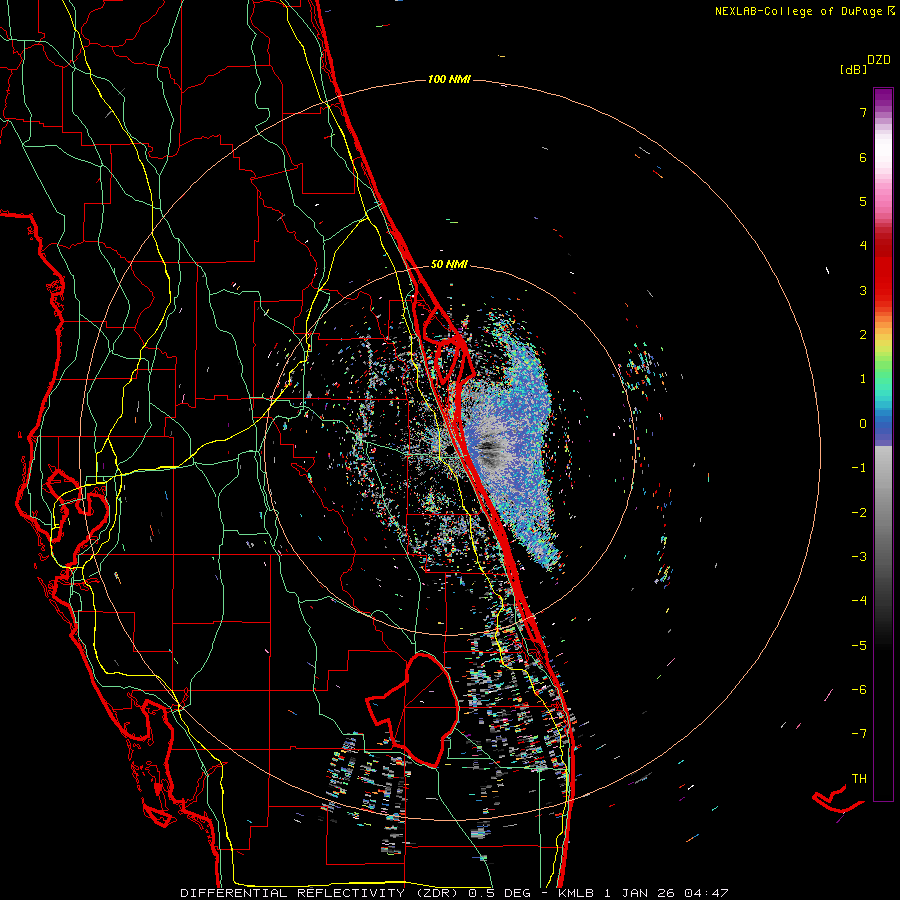900x900 pixels.
Task: Select the 2 value on the dB scale
Action: pyautogui.click(x=863, y=335)
